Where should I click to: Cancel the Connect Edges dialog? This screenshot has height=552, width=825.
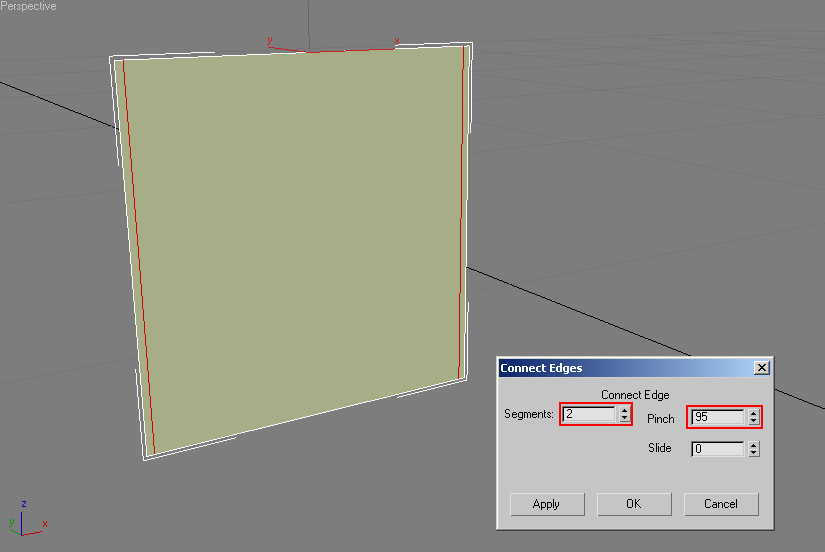721,504
